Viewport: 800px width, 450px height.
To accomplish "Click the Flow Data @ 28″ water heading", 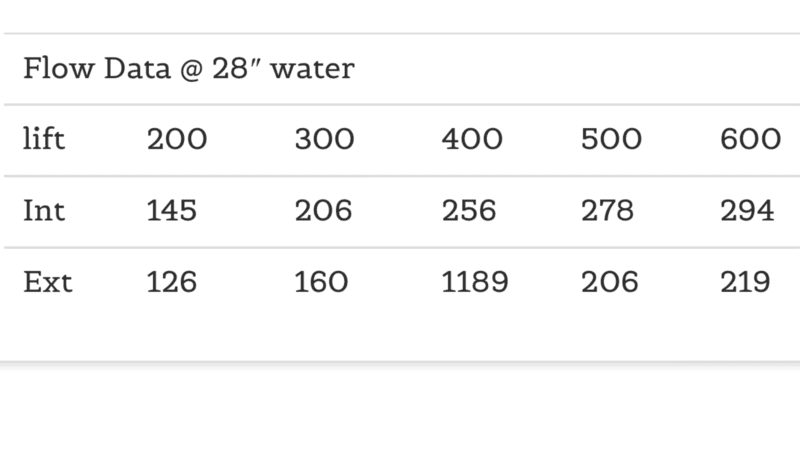I will (189, 68).
